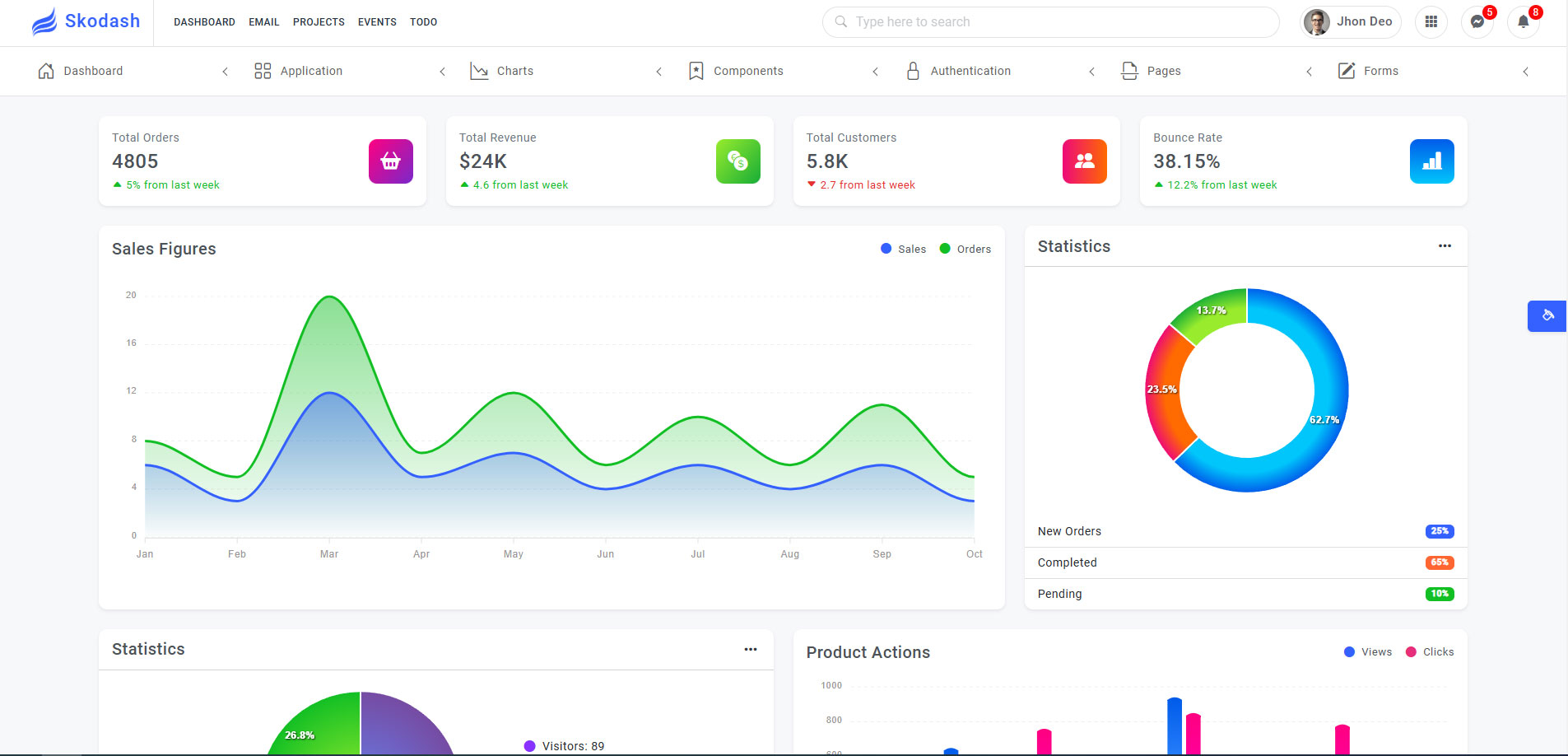Expand the Authentication menu chevron
The width and height of the screenshot is (1568, 756).
pos(1091,72)
